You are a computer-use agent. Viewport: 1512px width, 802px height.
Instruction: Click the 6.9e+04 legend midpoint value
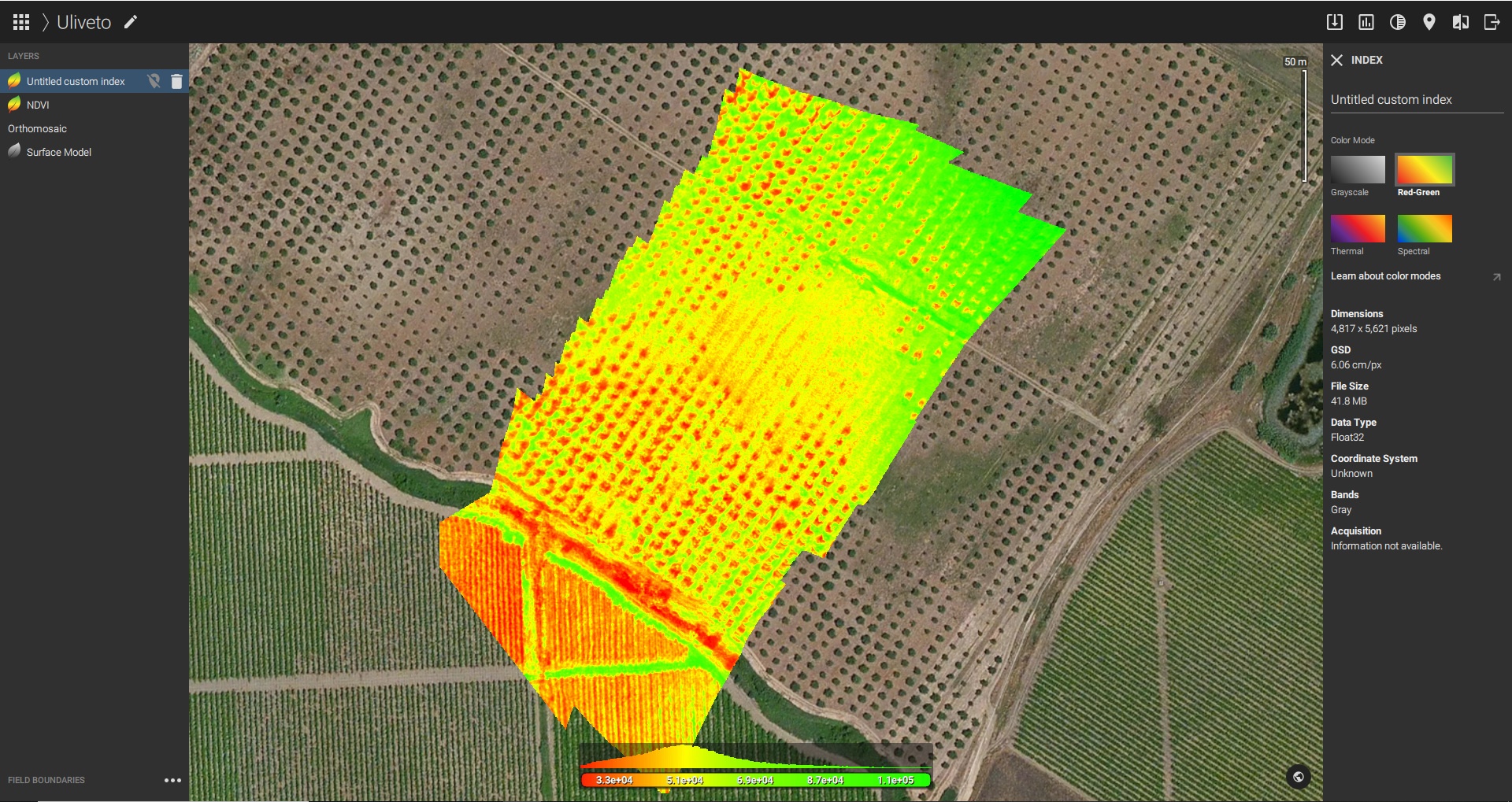point(755,780)
